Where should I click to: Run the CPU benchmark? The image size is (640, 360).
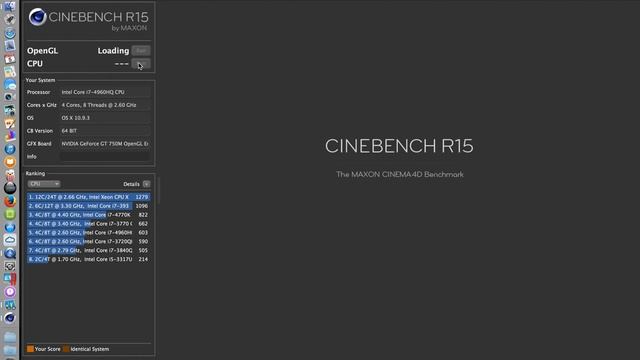pos(141,64)
